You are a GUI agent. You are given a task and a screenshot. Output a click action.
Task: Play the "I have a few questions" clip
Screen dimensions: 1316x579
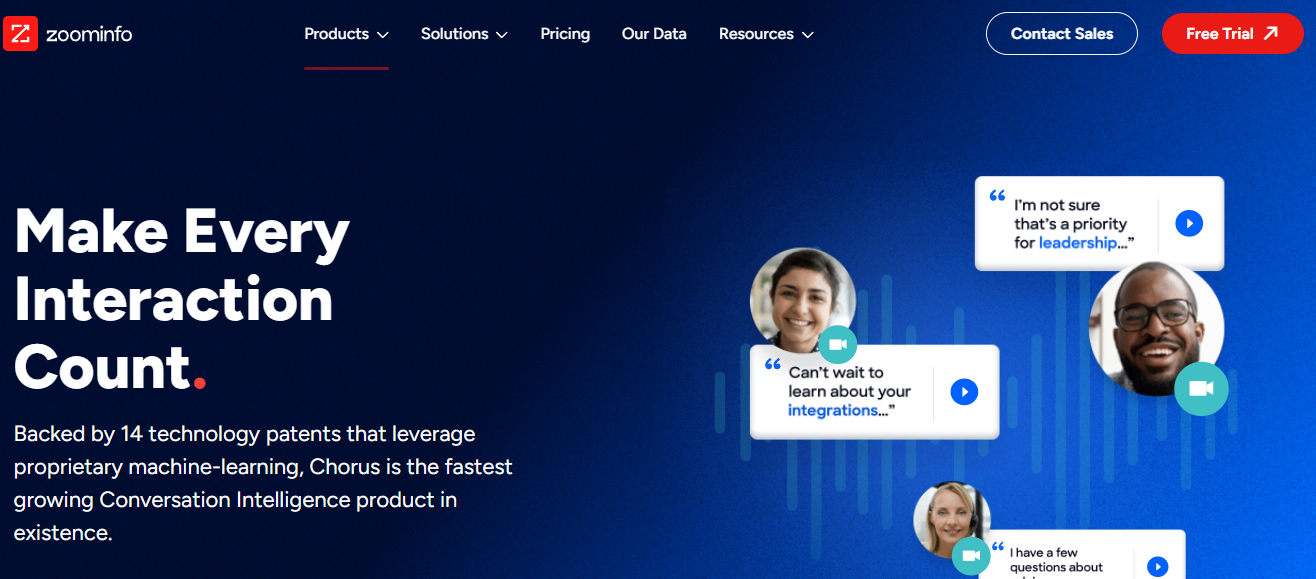point(1157,566)
